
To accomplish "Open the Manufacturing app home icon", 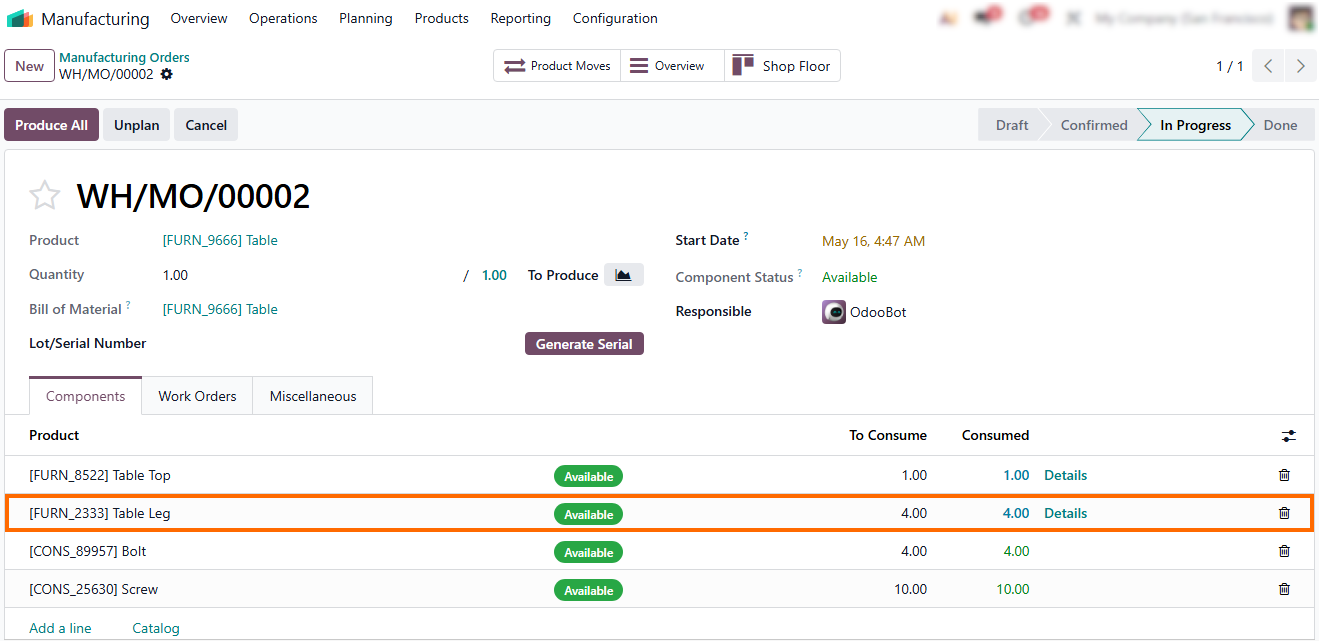I will pyautogui.click(x=20, y=18).
